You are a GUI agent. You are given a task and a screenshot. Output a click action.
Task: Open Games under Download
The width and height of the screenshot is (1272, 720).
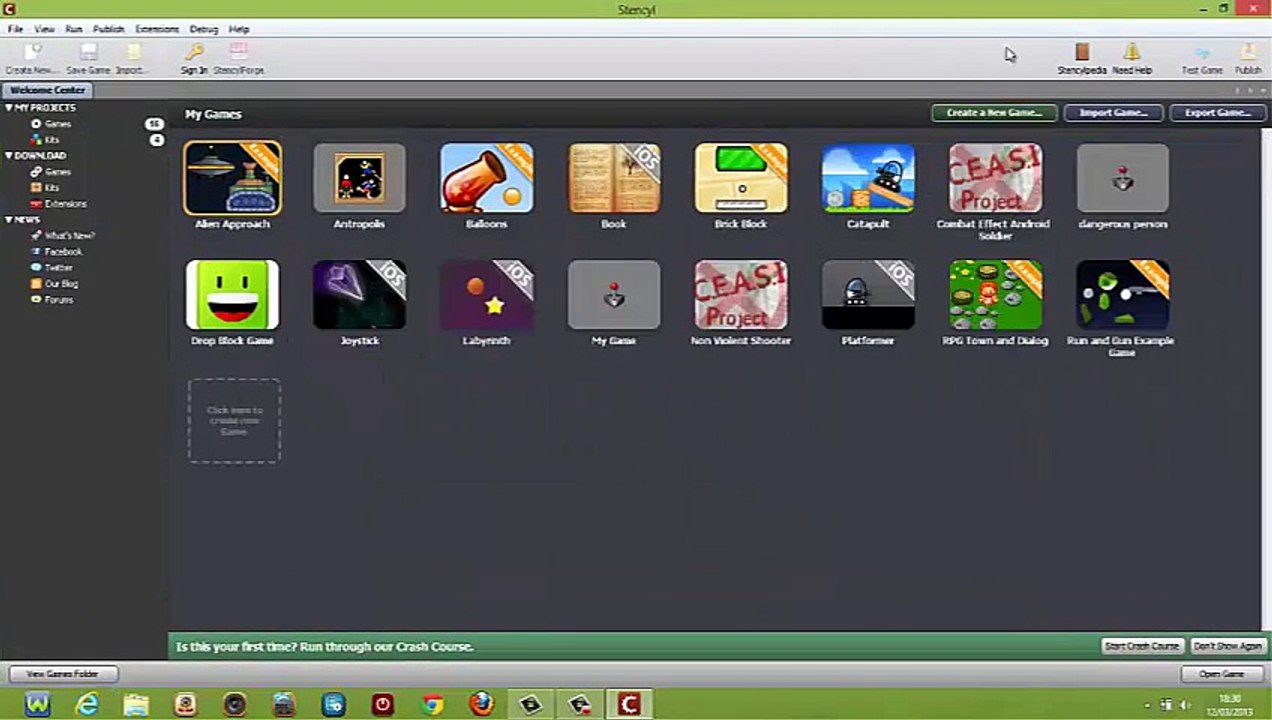57,172
